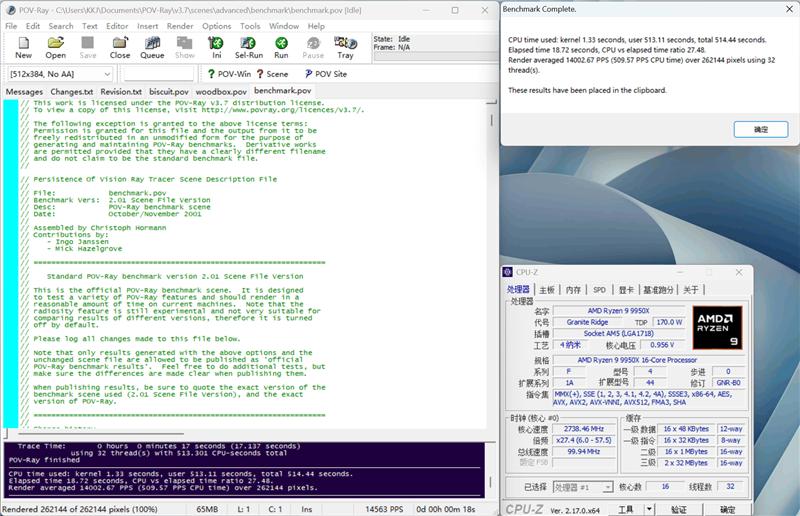Click the Pause render icon

click(x=313, y=48)
